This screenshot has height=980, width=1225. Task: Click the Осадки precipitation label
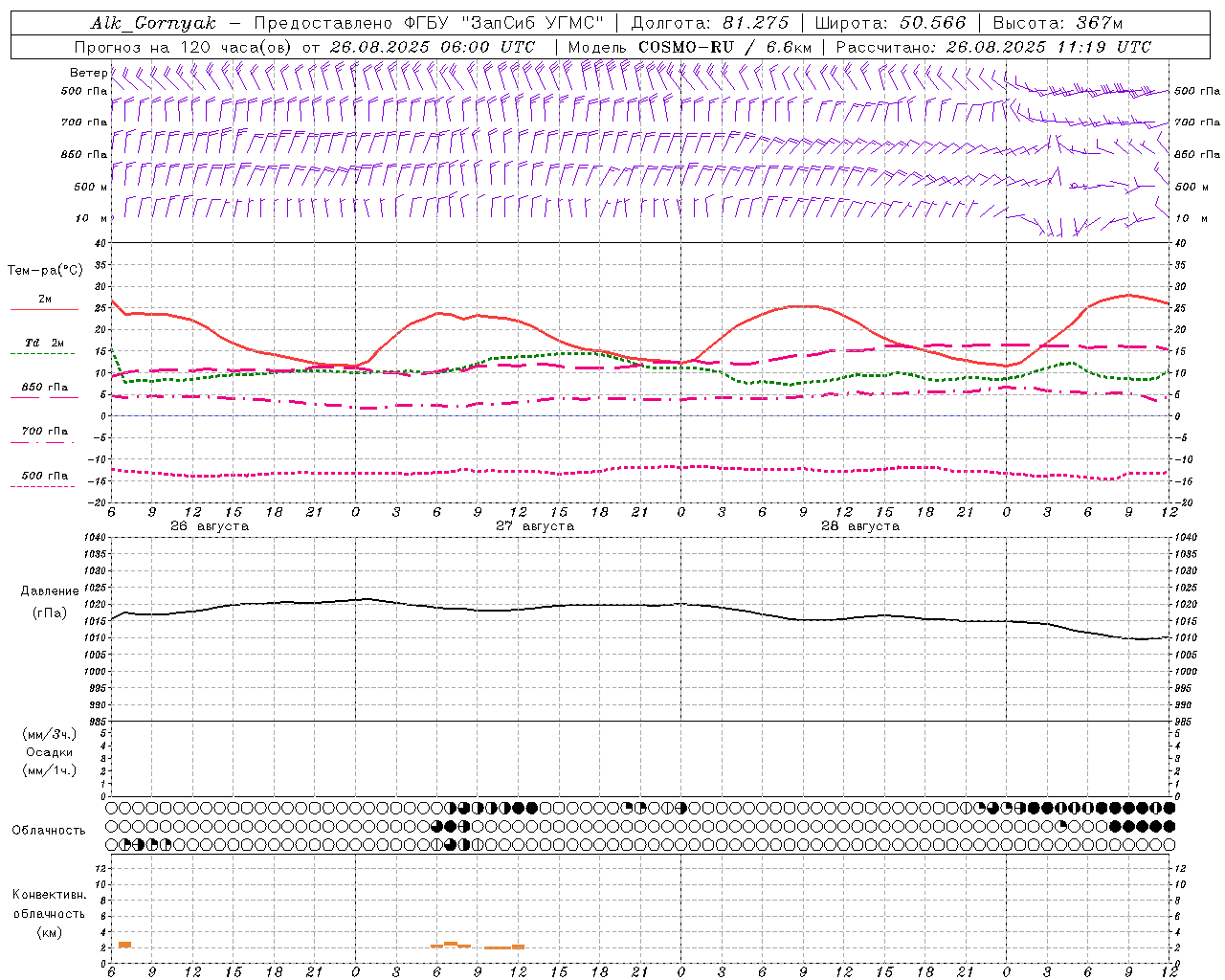coord(49,752)
